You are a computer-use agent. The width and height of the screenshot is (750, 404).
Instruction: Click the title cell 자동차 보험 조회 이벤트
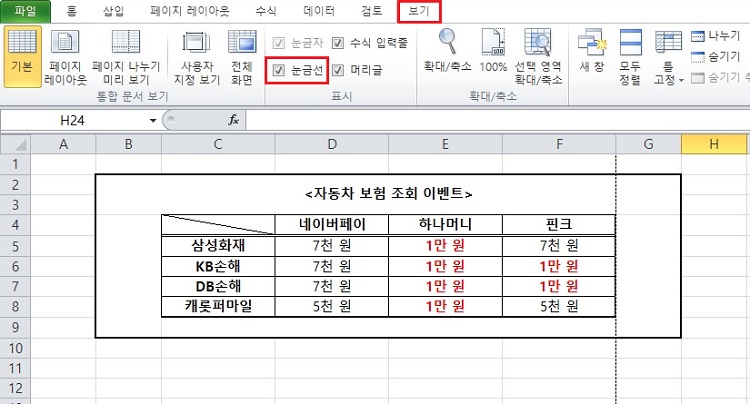tap(388, 194)
